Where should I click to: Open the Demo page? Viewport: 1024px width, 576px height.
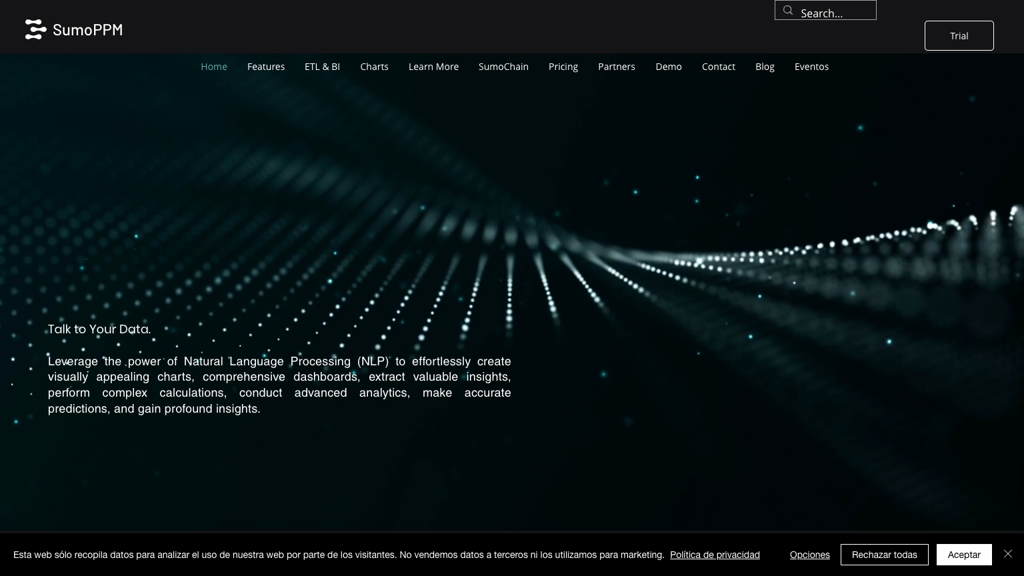(668, 67)
